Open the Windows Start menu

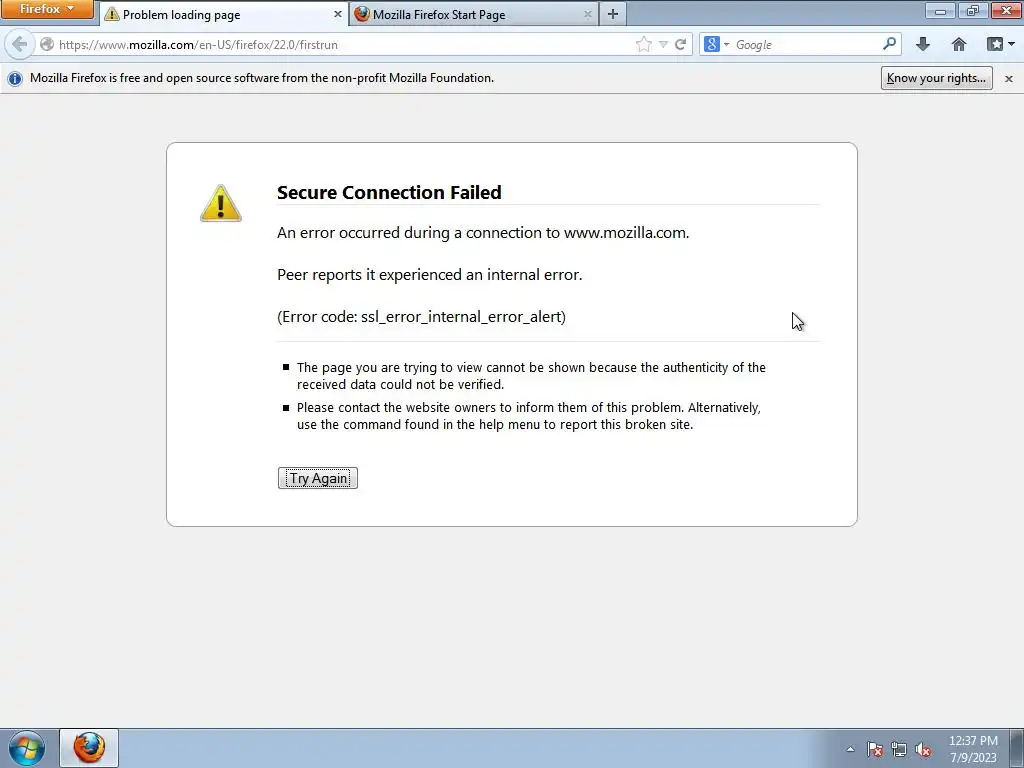point(27,748)
